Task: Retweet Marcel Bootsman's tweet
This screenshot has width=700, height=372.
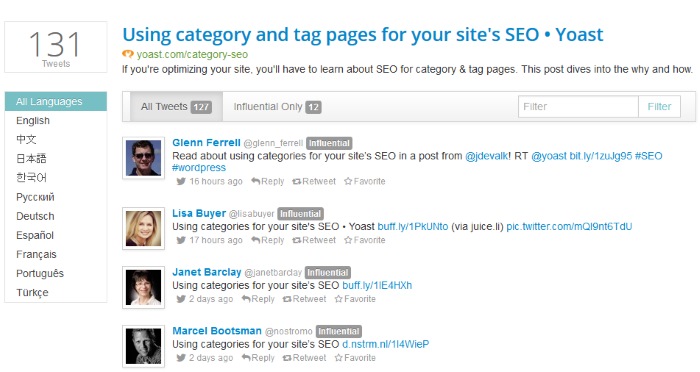Action: click(304, 358)
